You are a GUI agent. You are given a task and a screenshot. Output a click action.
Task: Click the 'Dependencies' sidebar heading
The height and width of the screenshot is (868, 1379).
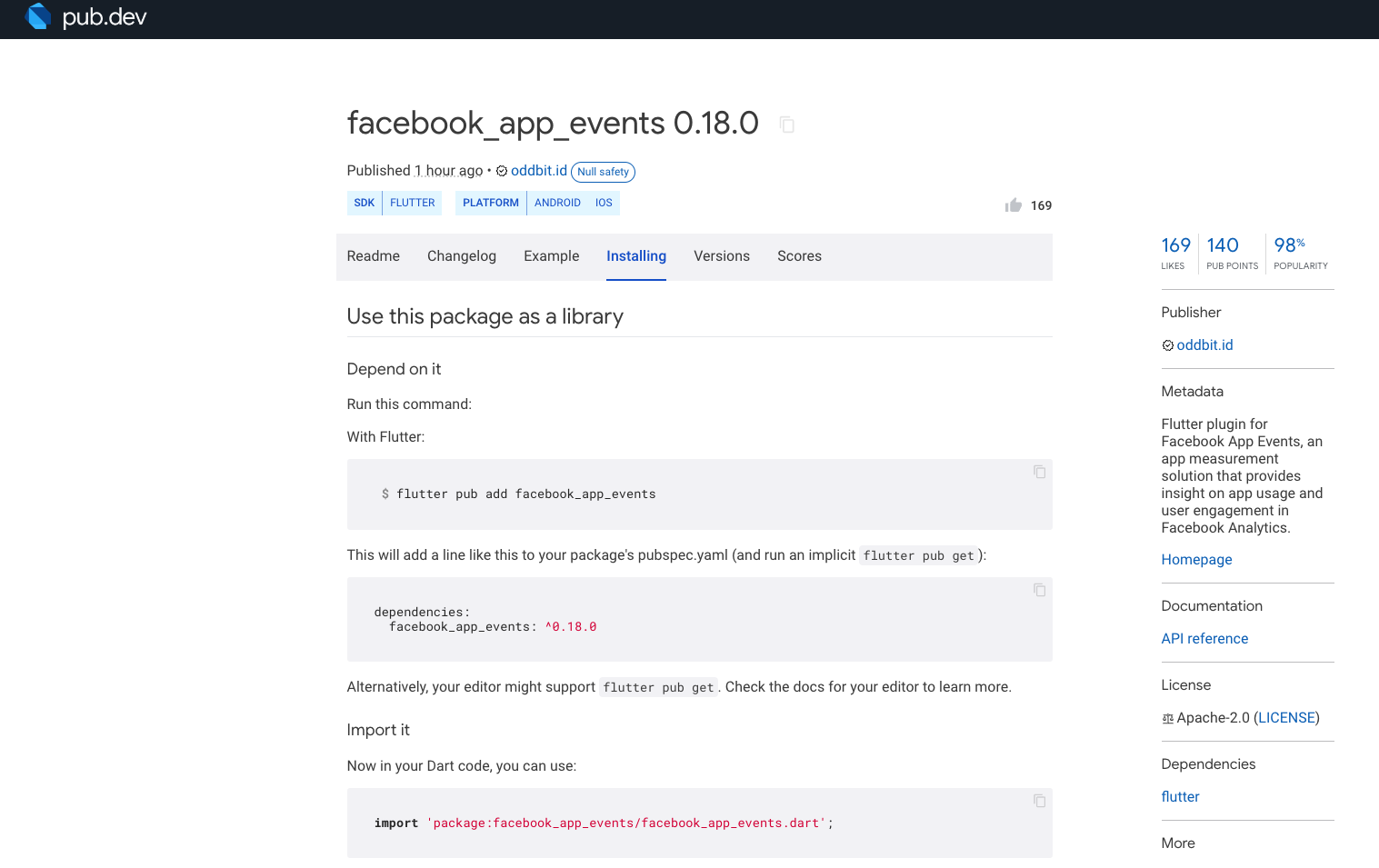coord(1209,764)
